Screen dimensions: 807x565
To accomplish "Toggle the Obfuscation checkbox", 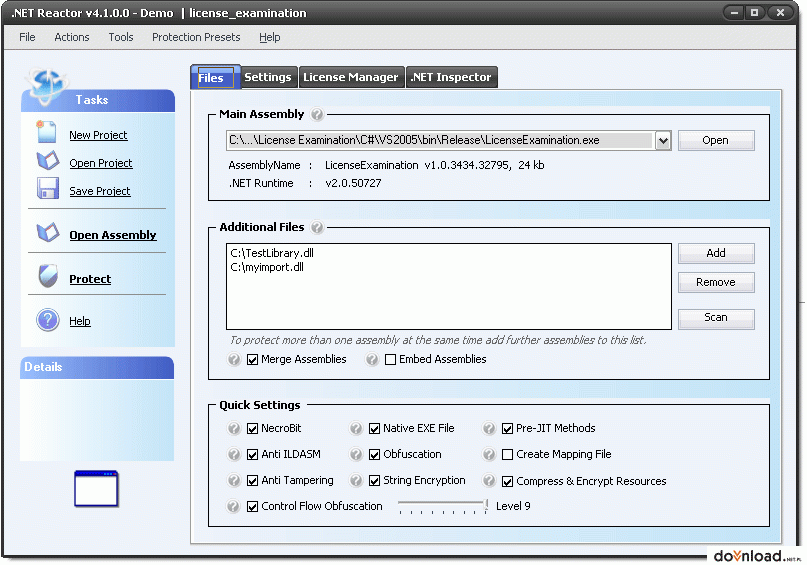I will [x=374, y=455].
